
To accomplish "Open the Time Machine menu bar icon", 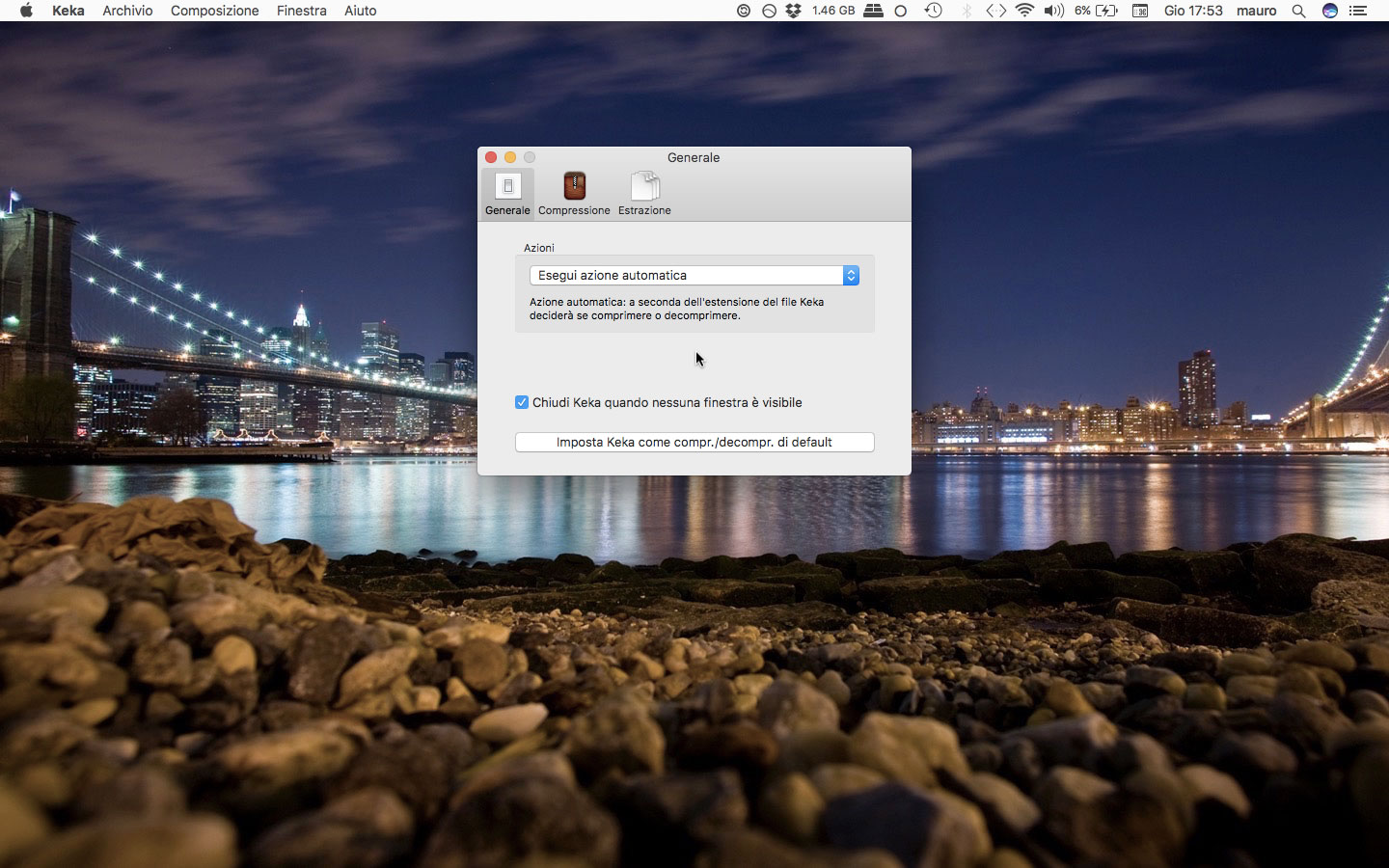I will point(933,11).
